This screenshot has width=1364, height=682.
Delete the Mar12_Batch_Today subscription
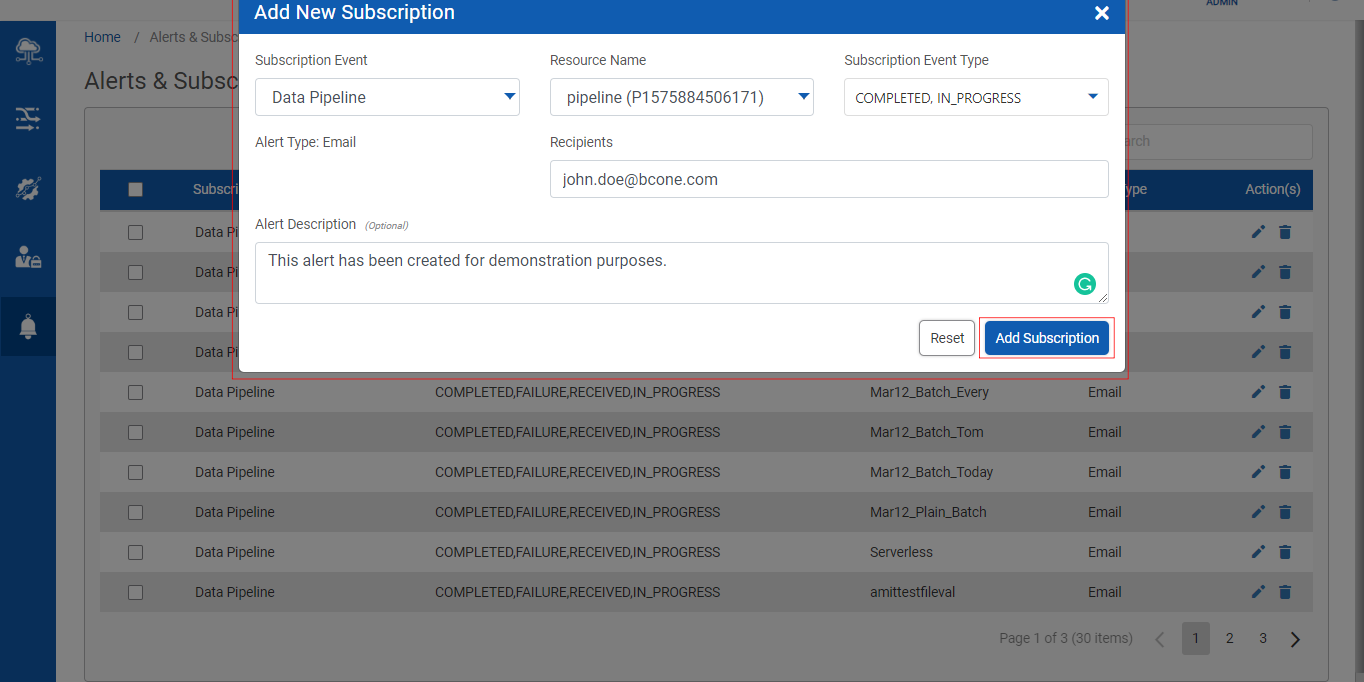(x=1285, y=472)
